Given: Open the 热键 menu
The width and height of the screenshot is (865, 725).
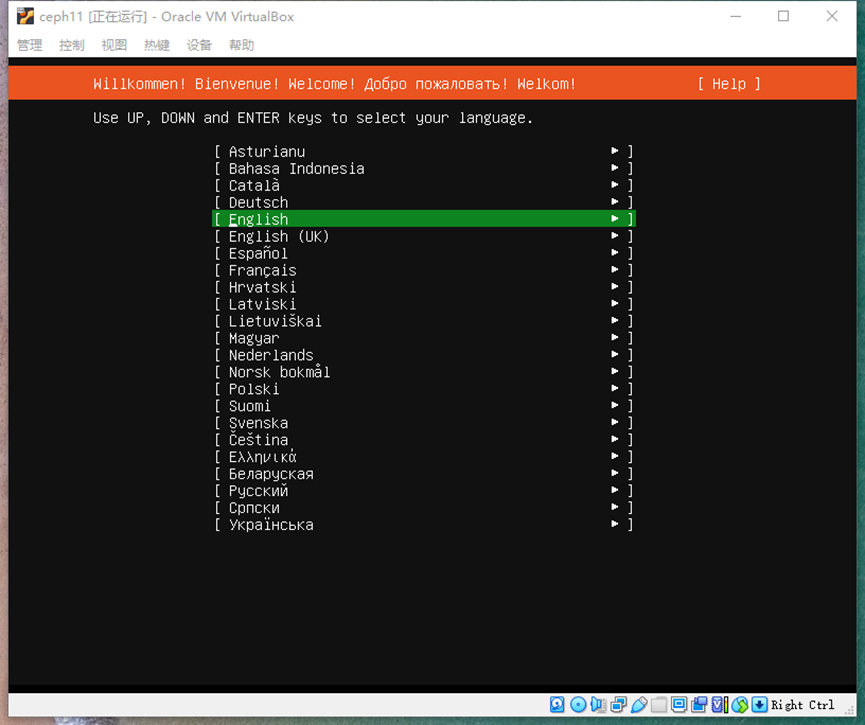Looking at the screenshot, I should click(157, 45).
